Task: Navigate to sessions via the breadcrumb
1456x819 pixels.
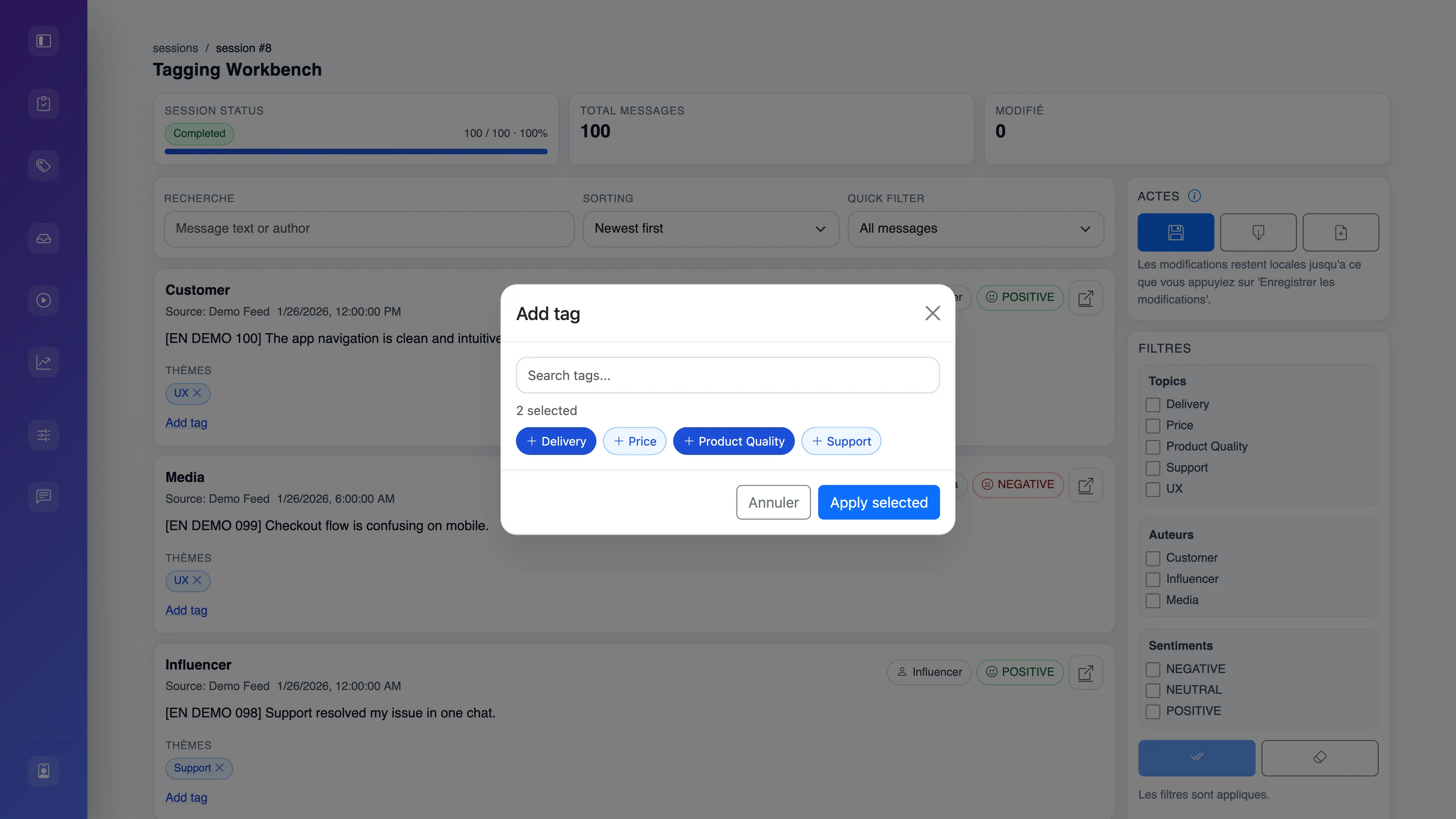Action: (x=175, y=48)
